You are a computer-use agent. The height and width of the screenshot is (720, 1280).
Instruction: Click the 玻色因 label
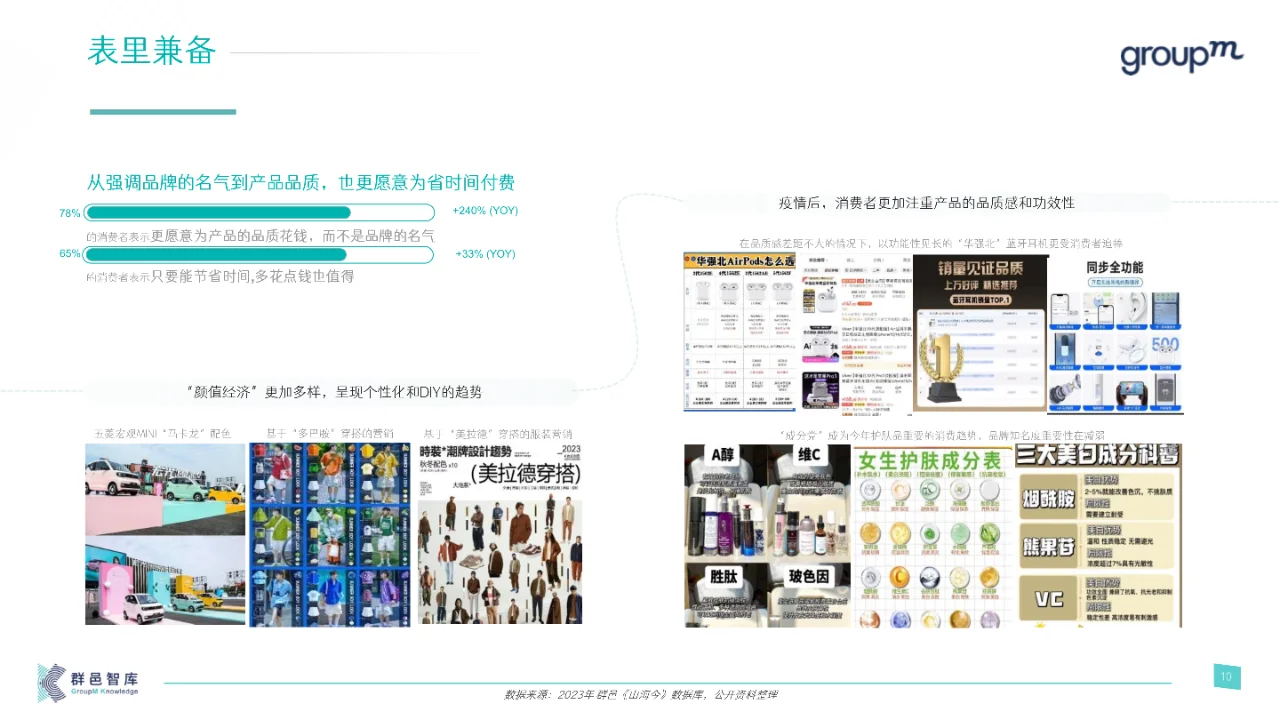pyautogui.click(x=809, y=576)
